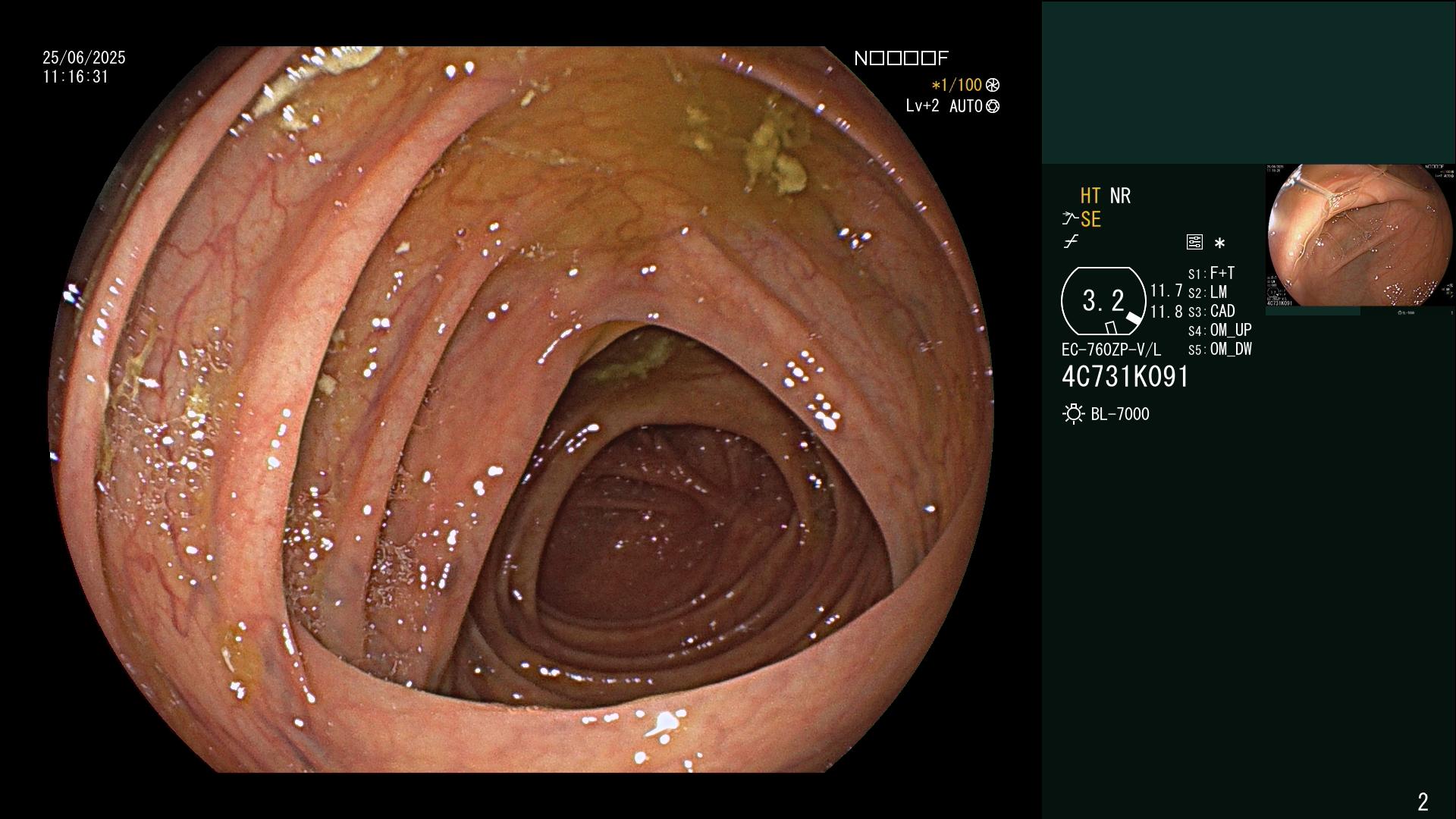This screenshot has height=819, width=1456.
Task: Click the AUTO iris mode text
Action: [x=966, y=106]
